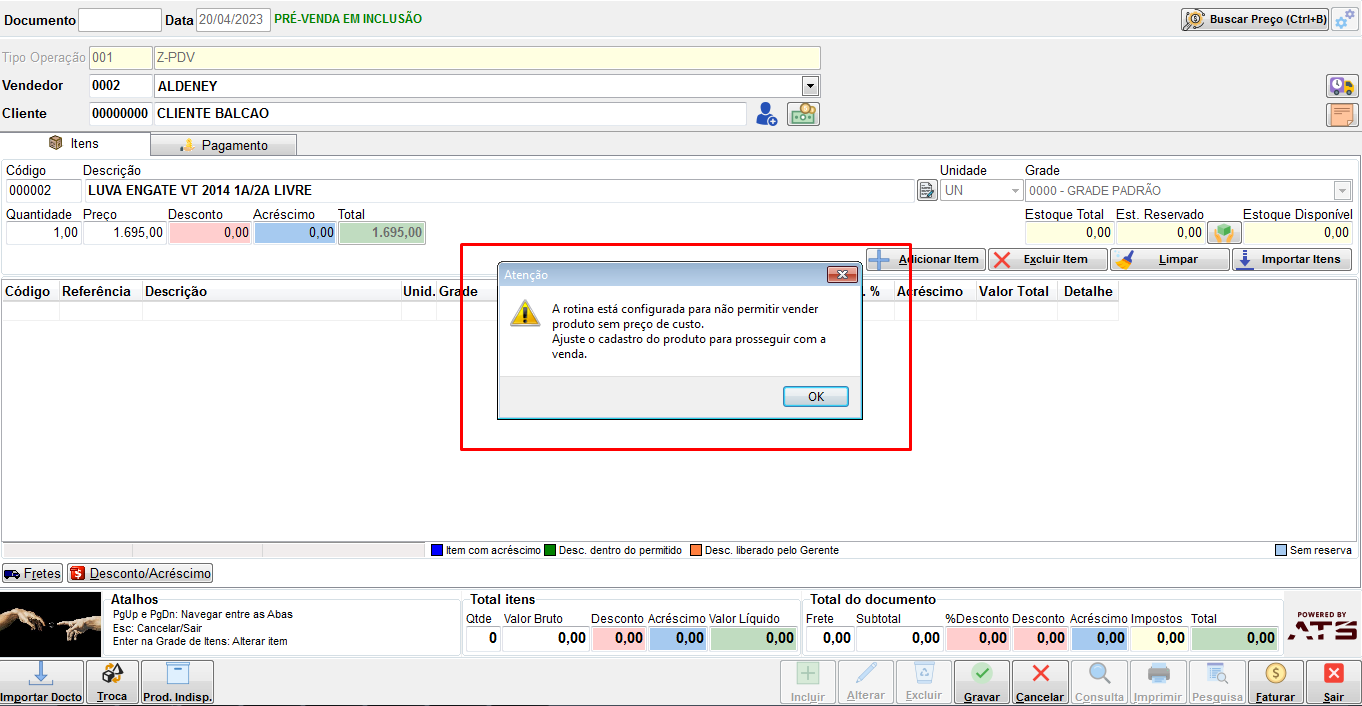Click the Pesquisa toolbar button

coord(1216,682)
